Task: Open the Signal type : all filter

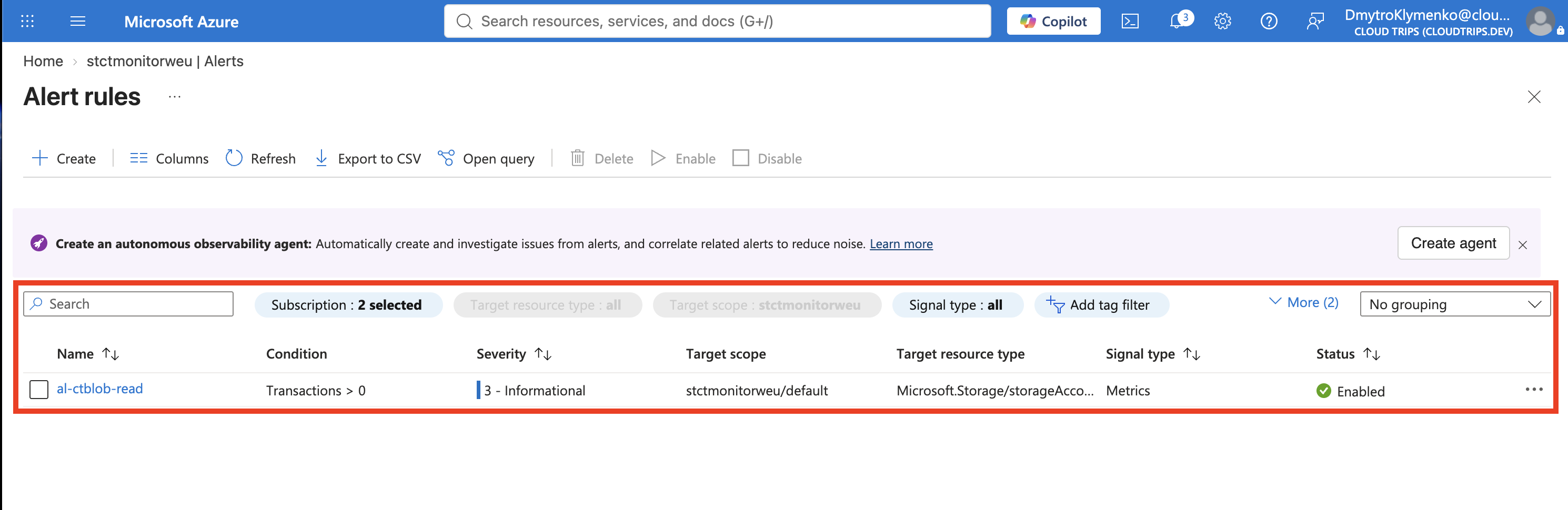Action: 957,305
